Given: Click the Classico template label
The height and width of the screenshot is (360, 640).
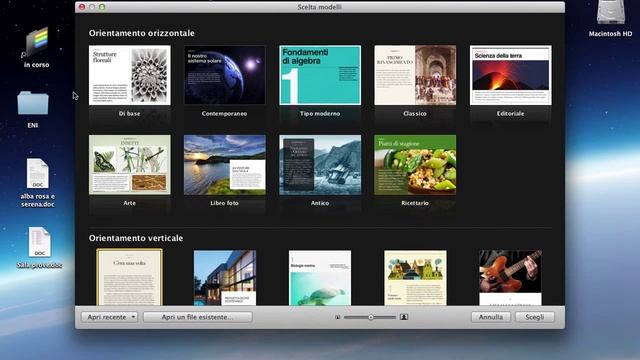Looking at the screenshot, I should click(x=415, y=113).
